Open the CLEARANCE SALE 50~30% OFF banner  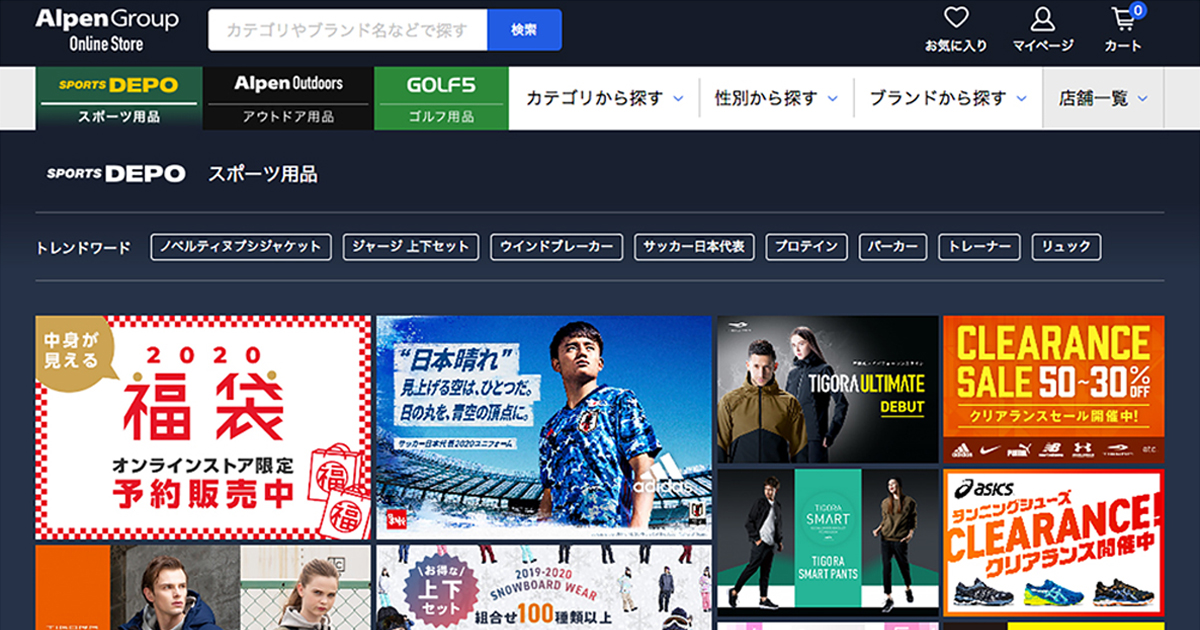coord(1054,390)
